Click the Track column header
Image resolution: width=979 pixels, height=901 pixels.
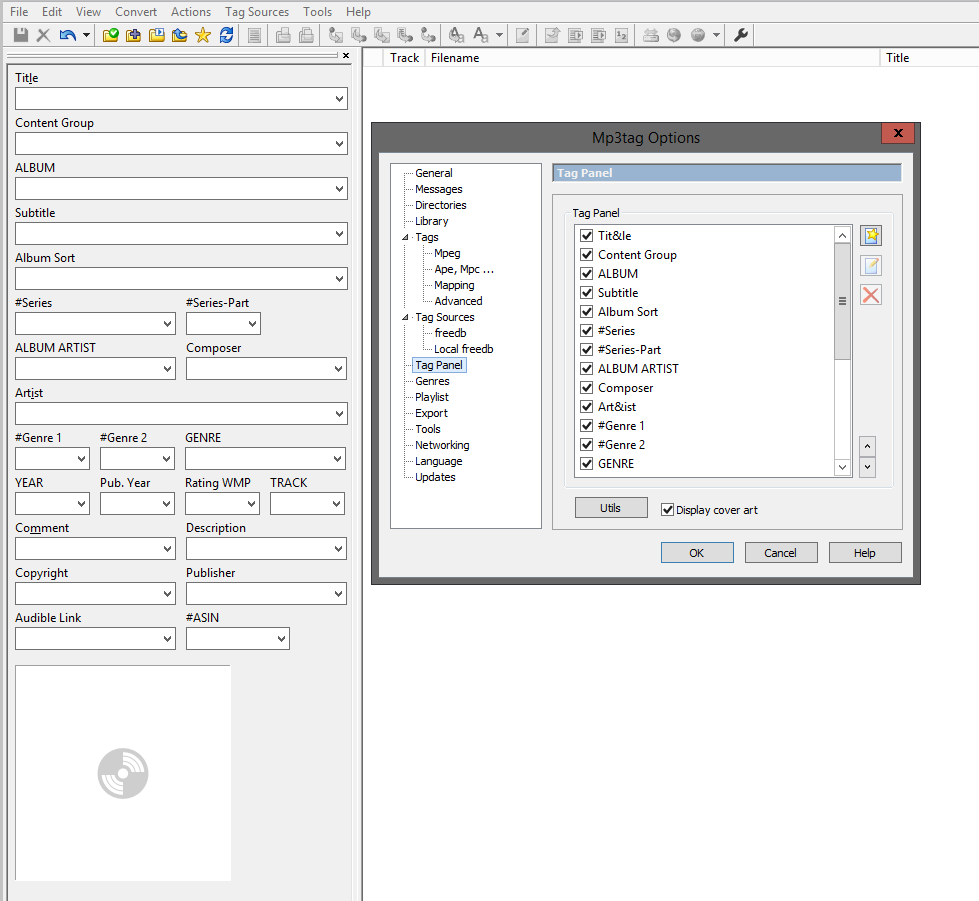point(404,57)
